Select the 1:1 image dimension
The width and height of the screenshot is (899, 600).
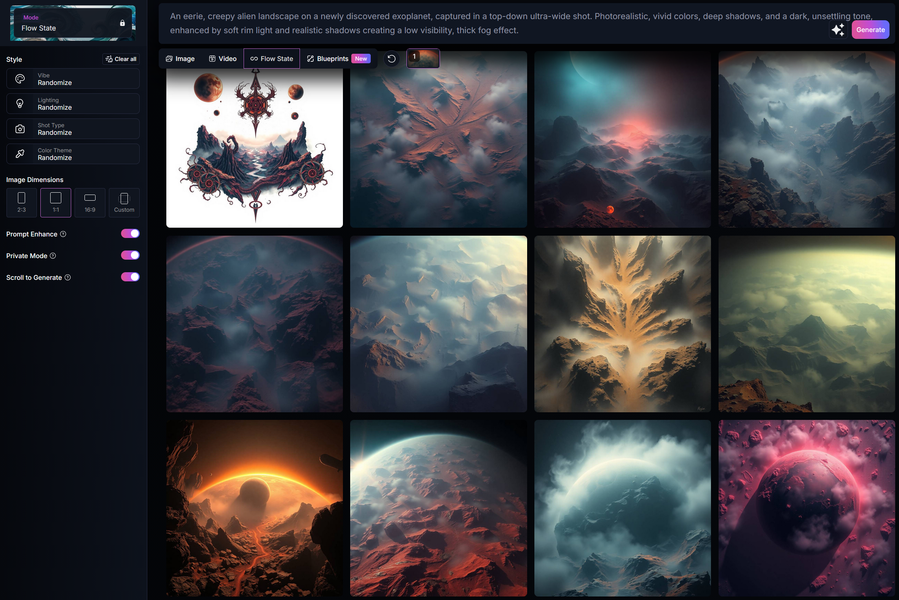pyautogui.click(x=56, y=202)
